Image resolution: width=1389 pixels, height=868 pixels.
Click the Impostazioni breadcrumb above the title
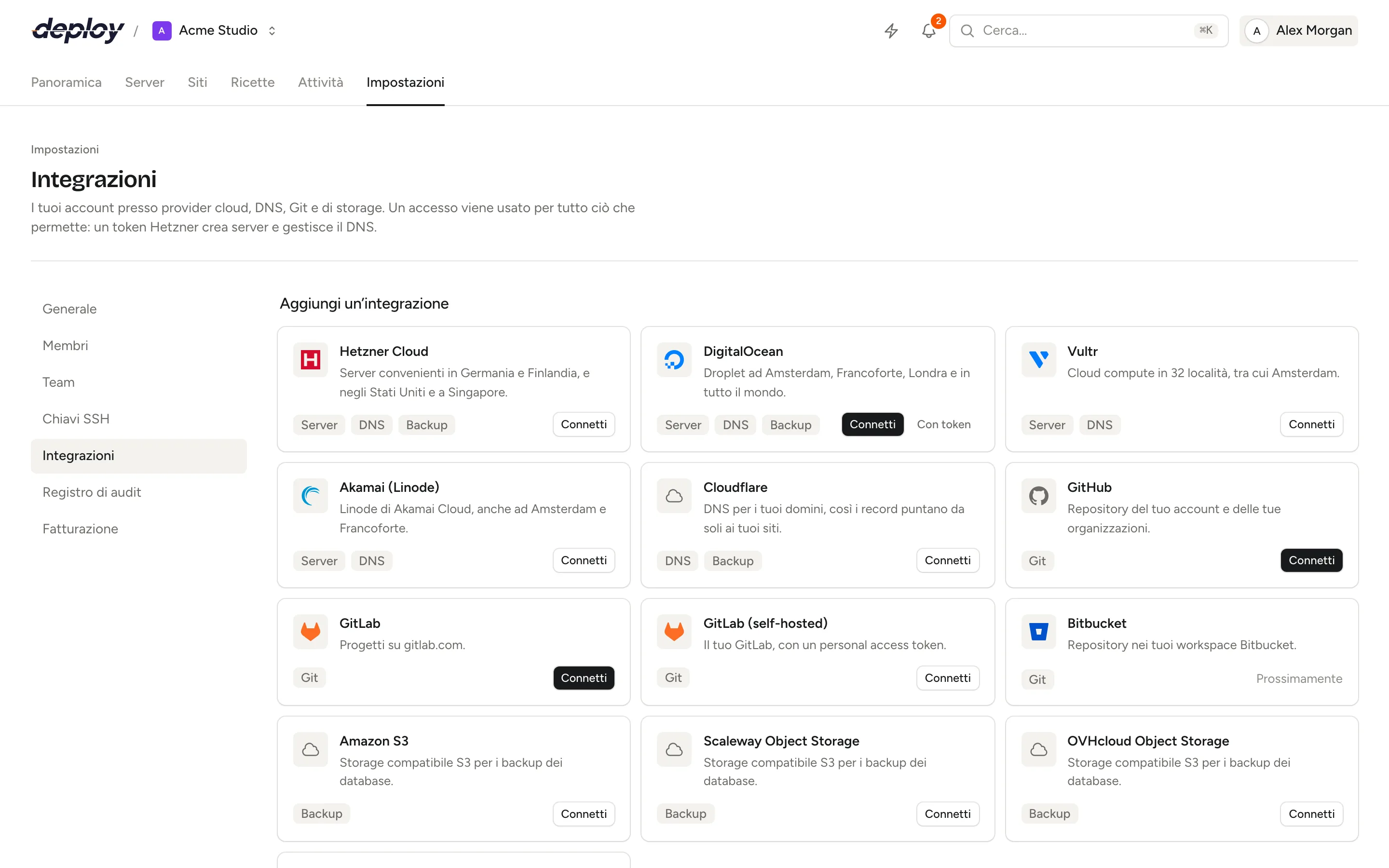(x=65, y=149)
